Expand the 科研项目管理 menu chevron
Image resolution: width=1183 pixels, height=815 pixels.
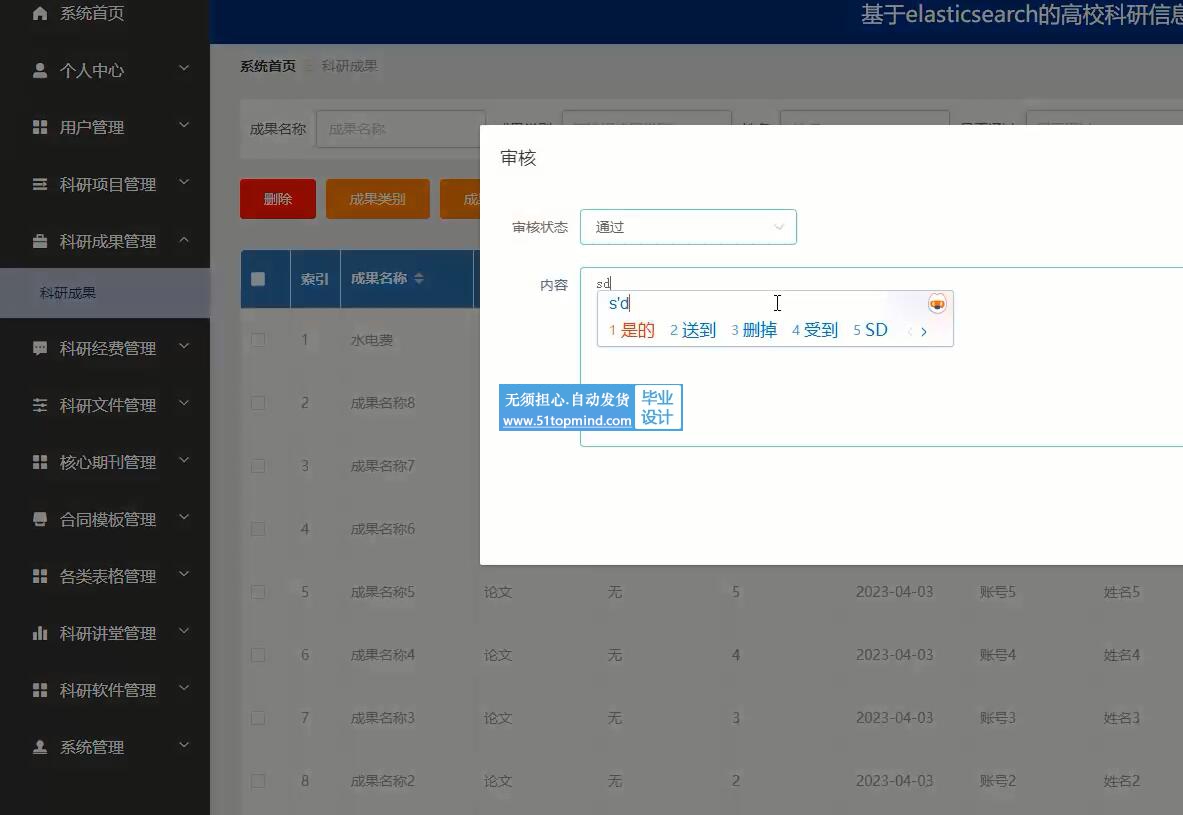point(184,183)
